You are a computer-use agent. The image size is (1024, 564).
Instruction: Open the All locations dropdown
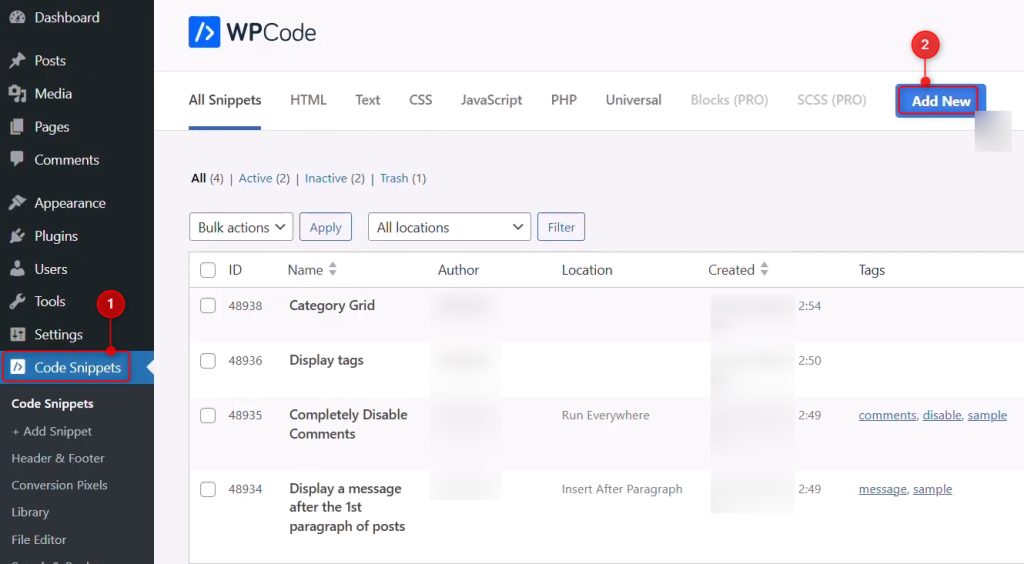[x=449, y=227]
